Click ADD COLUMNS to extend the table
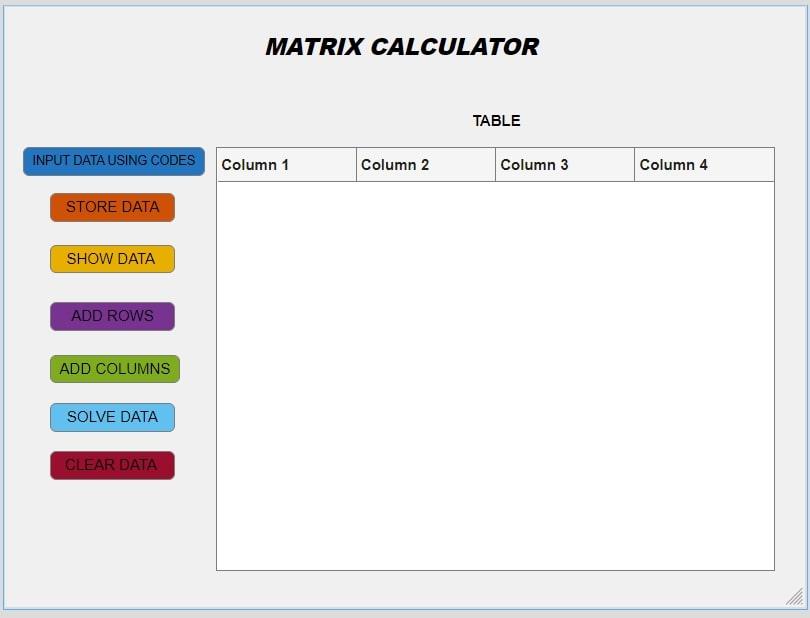The image size is (810, 618). coord(114,369)
